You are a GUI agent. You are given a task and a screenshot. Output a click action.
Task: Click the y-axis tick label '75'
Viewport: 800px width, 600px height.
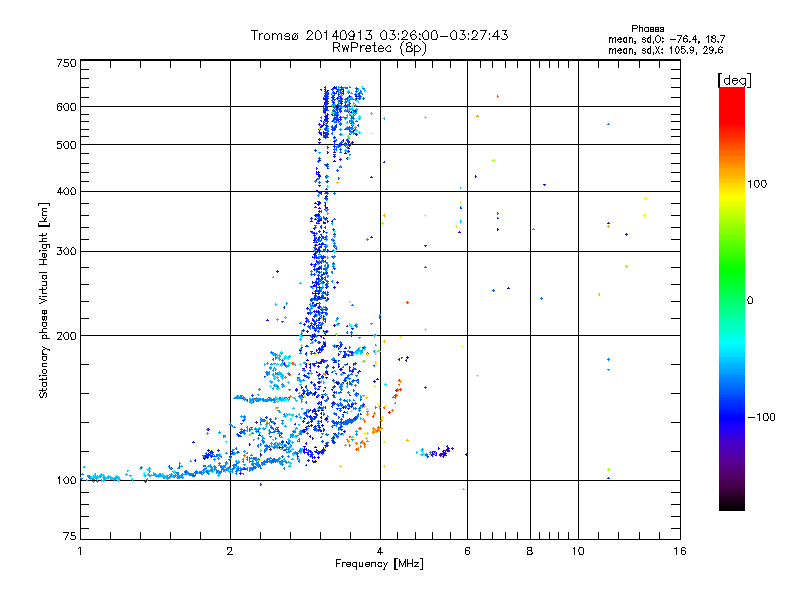(70, 536)
